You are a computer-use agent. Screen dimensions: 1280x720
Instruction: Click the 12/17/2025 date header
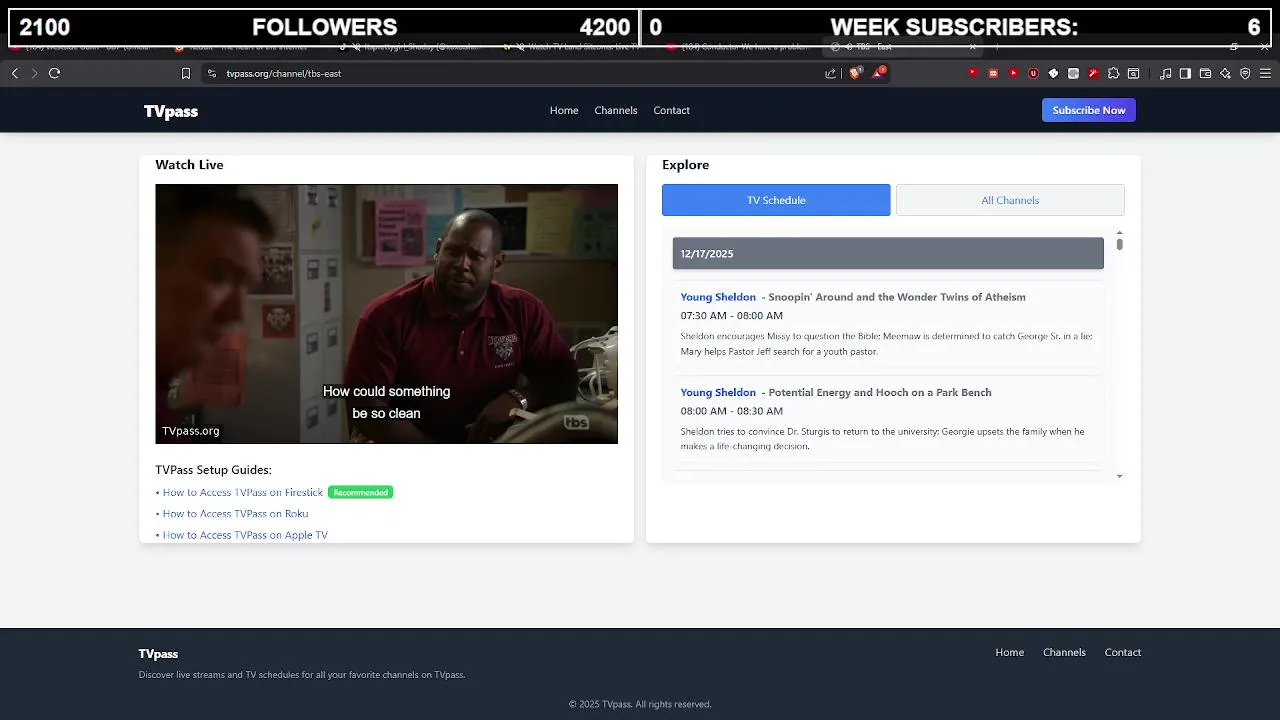click(888, 253)
